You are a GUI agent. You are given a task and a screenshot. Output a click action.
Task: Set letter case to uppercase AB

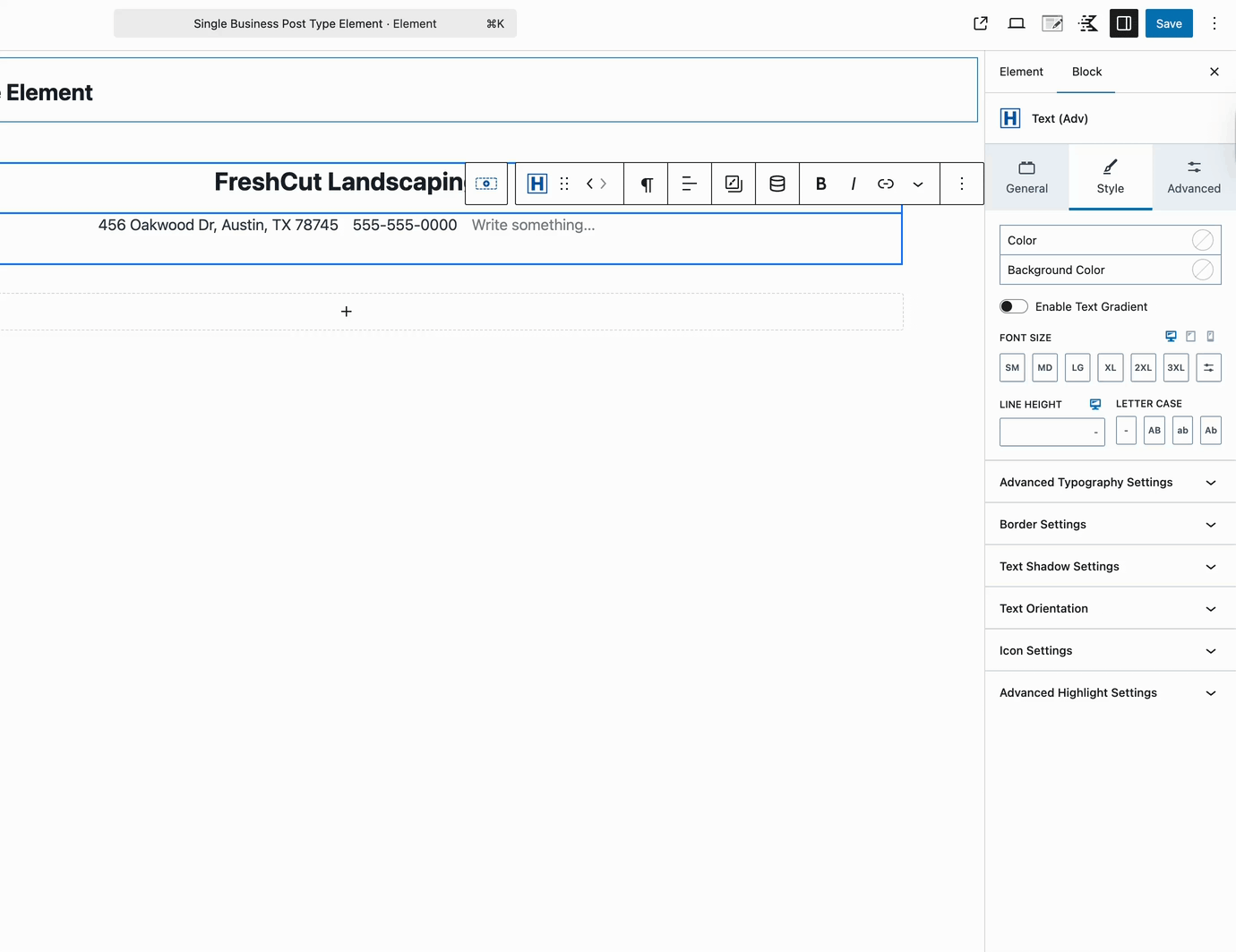click(1154, 430)
